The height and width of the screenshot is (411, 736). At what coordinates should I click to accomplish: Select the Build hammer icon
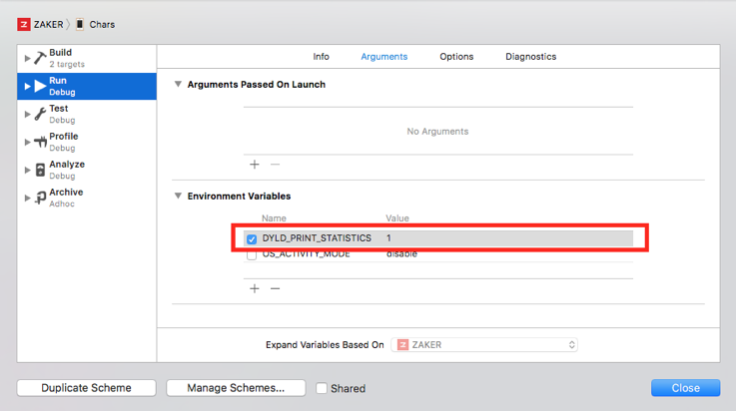[x=40, y=58]
